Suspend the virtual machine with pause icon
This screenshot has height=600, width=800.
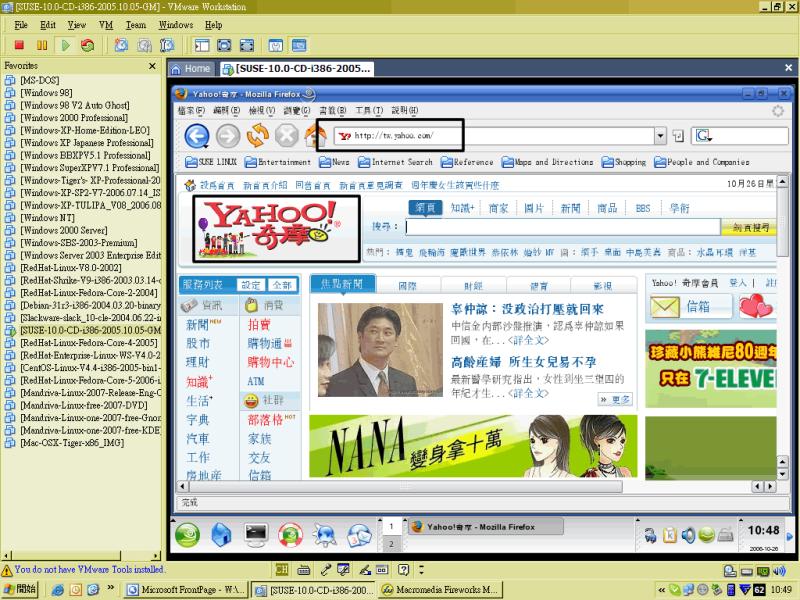pos(42,45)
